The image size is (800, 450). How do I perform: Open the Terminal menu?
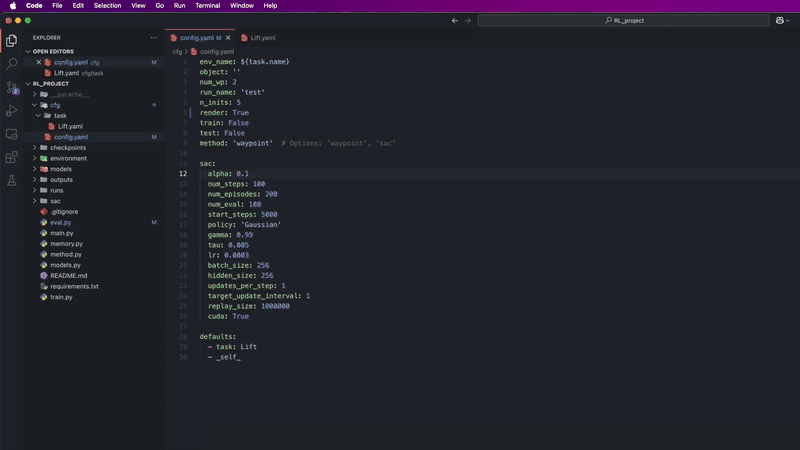pos(207,6)
